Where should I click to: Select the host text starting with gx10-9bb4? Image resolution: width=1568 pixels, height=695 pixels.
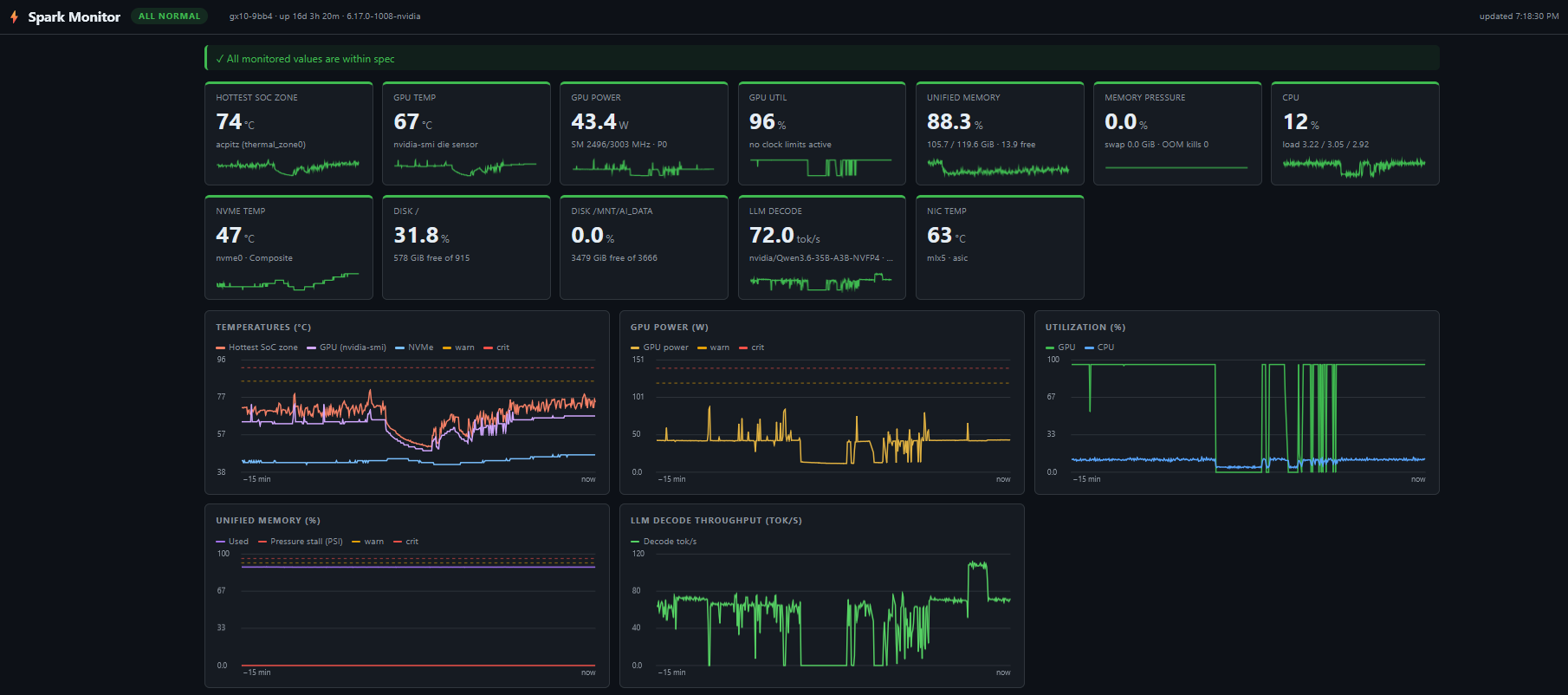coord(325,16)
